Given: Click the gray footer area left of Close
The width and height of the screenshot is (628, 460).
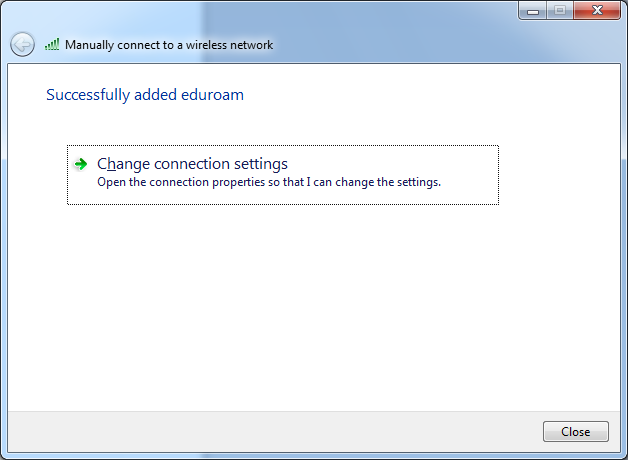Looking at the screenshot, I should coord(270,431).
